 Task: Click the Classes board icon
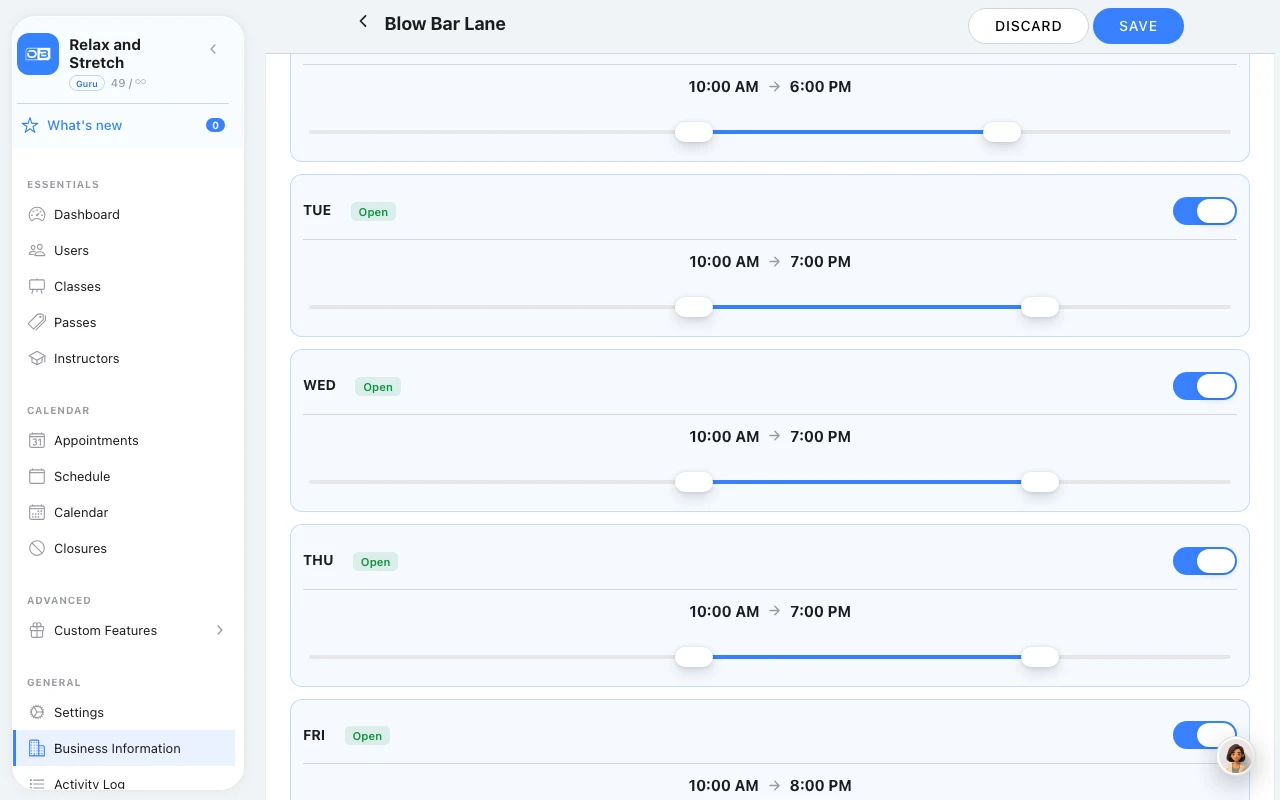(x=37, y=286)
